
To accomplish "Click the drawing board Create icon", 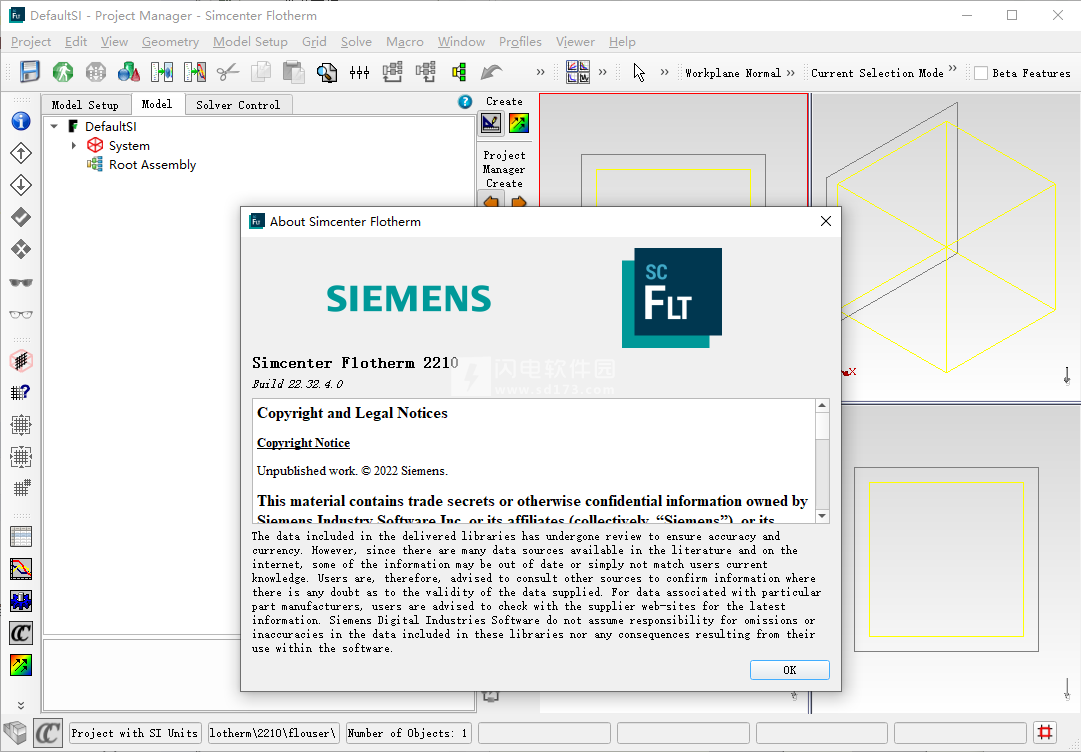I will (491, 123).
